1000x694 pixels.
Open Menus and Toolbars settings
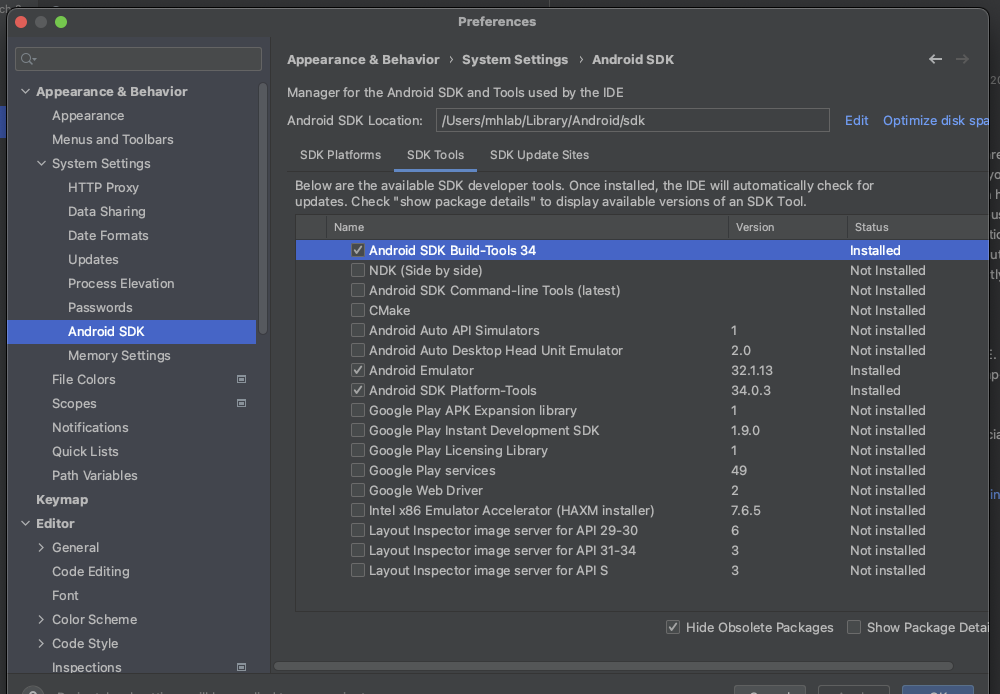pyautogui.click(x=113, y=139)
